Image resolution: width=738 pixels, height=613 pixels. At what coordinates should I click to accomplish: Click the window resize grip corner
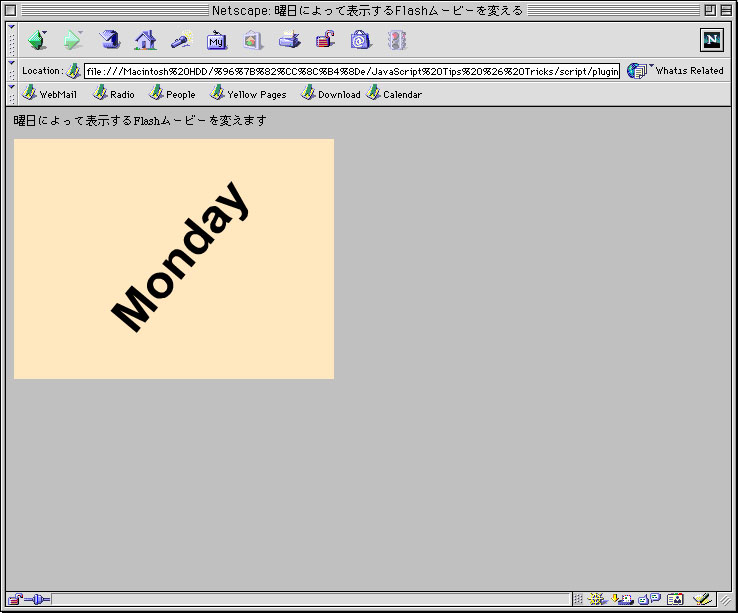point(725,600)
